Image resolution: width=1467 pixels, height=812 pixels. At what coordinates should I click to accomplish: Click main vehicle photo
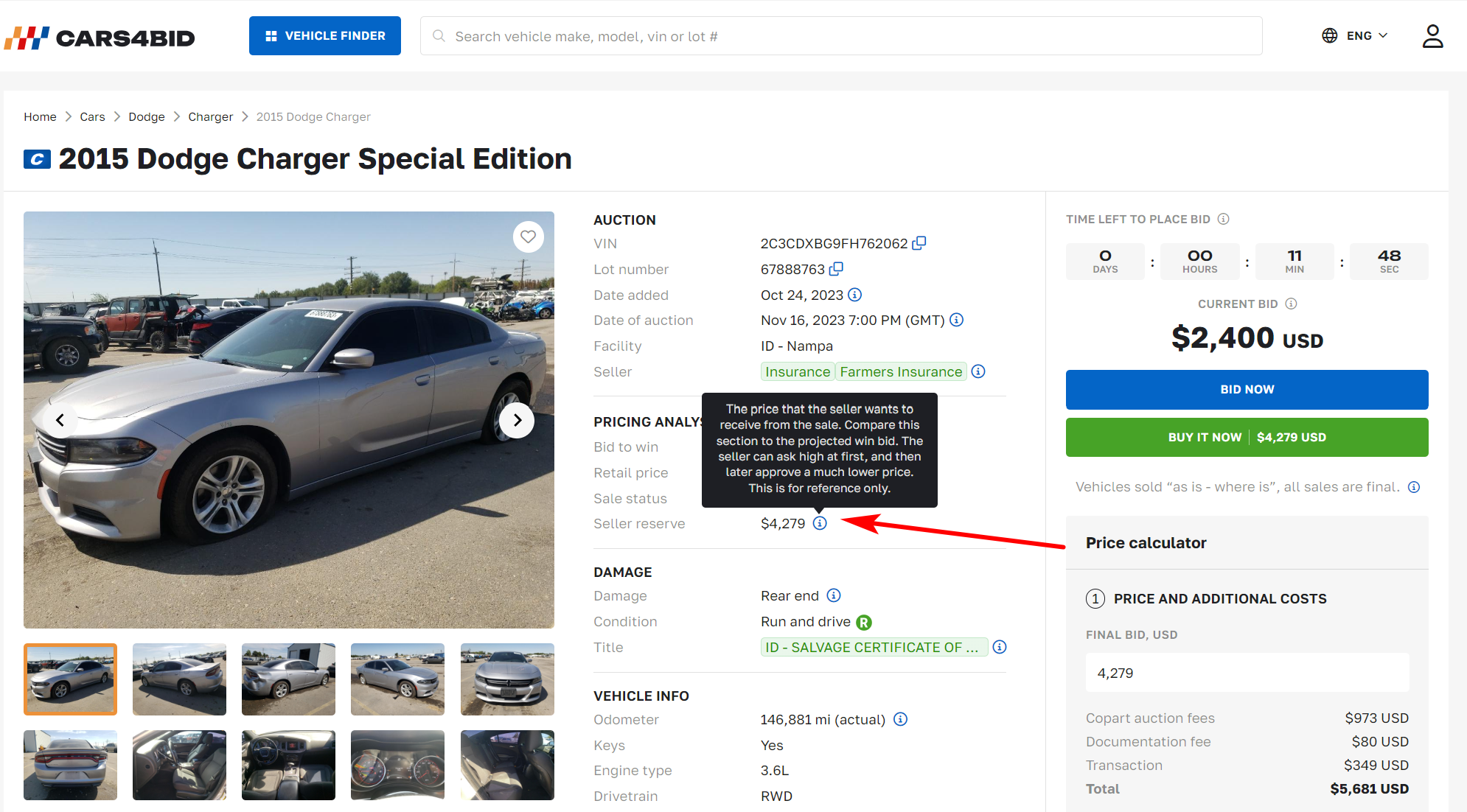289,420
